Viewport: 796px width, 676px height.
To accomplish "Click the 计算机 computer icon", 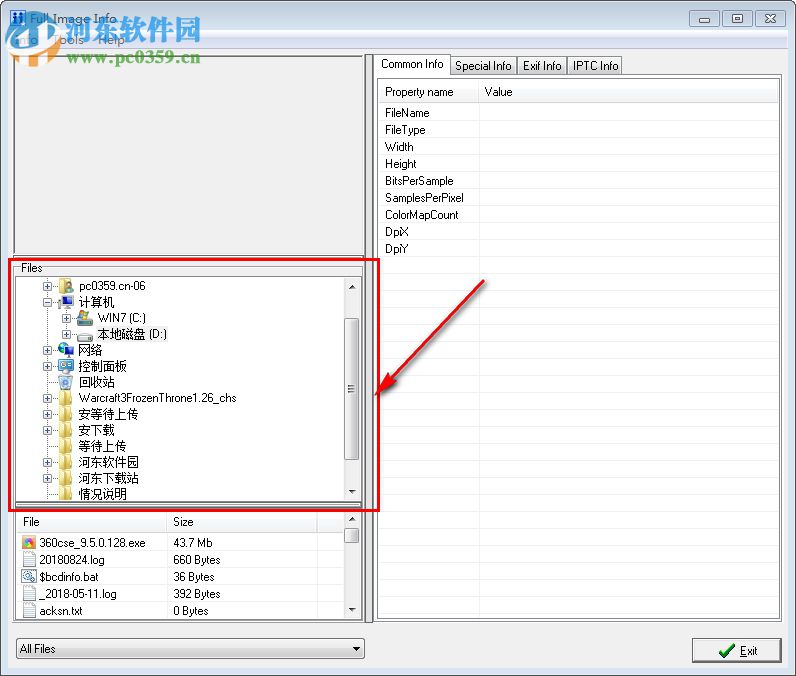I will [x=66, y=302].
